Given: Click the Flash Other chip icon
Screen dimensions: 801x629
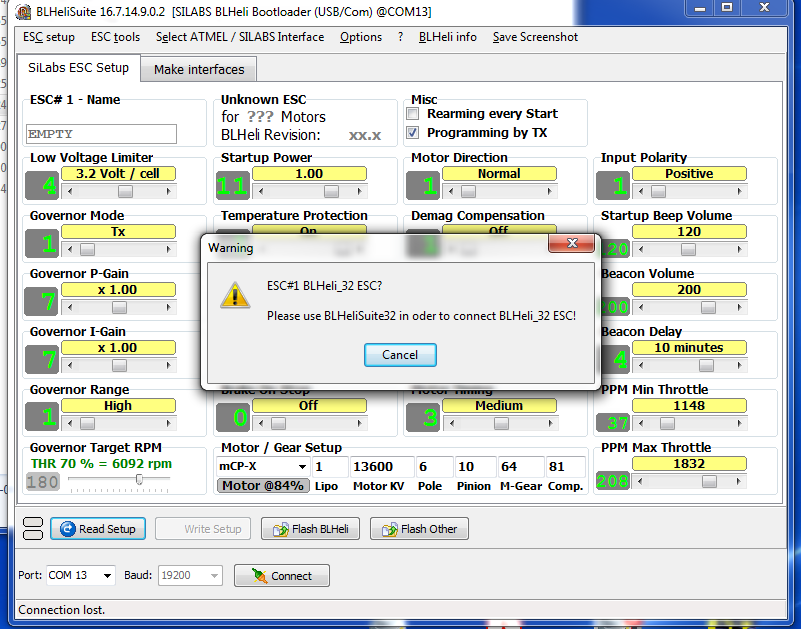Looking at the screenshot, I should coord(389,529).
